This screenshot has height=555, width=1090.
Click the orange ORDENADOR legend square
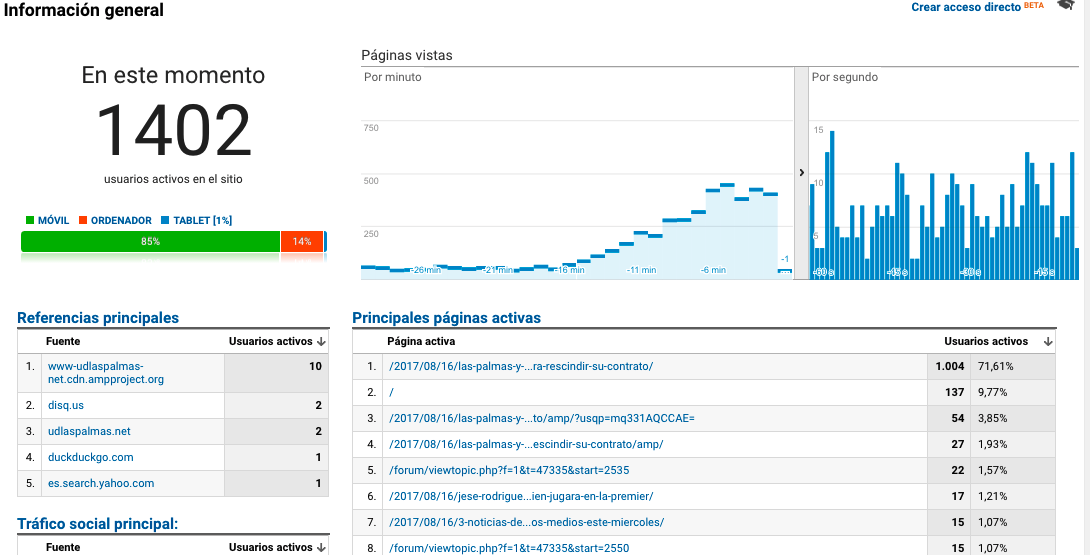tap(84, 220)
